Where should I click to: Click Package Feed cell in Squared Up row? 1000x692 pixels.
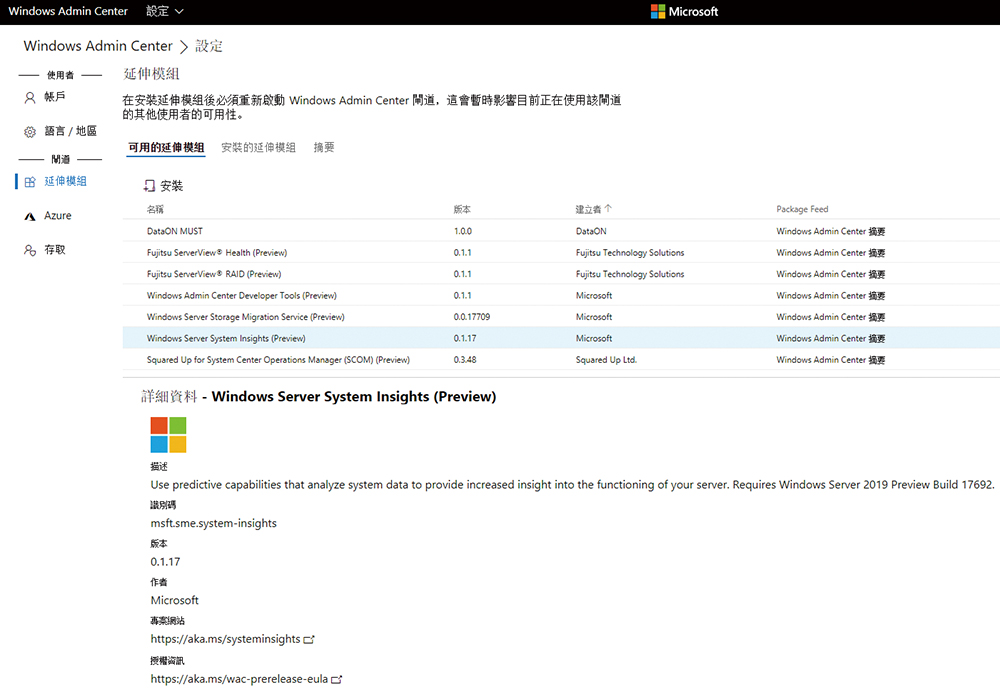(x=830, y=360)
